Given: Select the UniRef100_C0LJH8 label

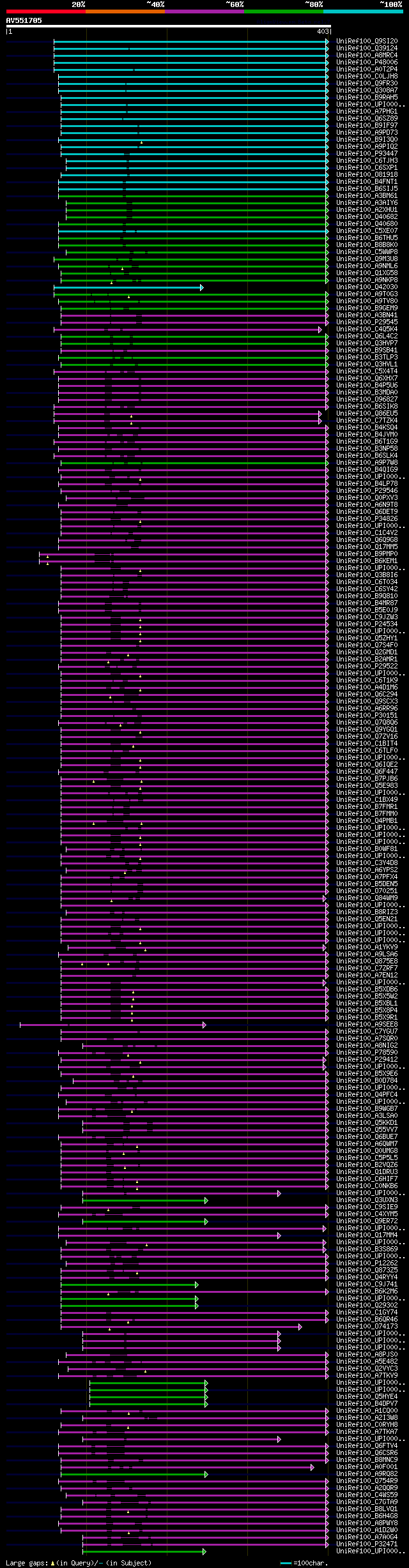Looking at the screenshot, I should [367, 76].
